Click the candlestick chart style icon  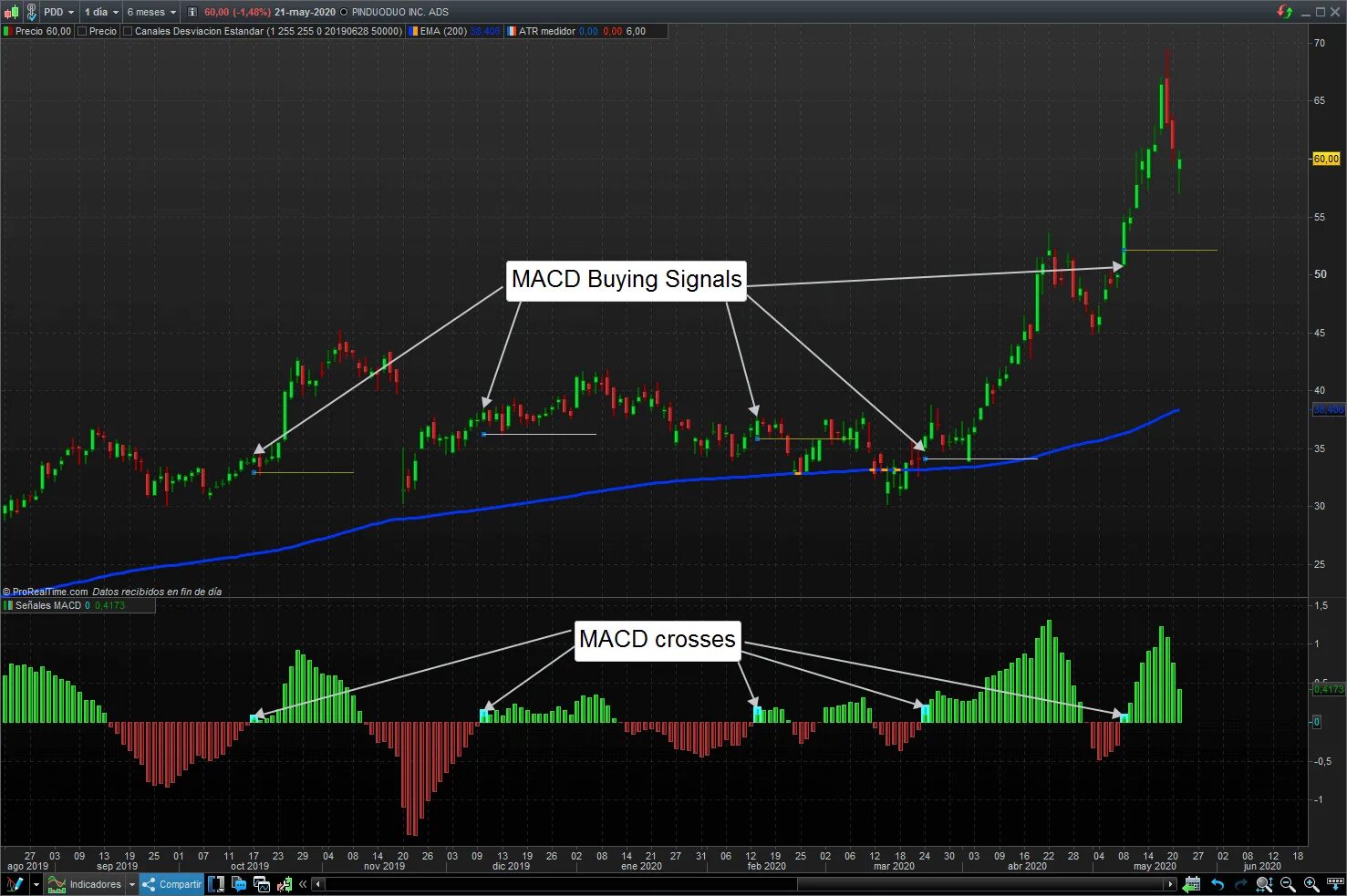click(11, 12)
